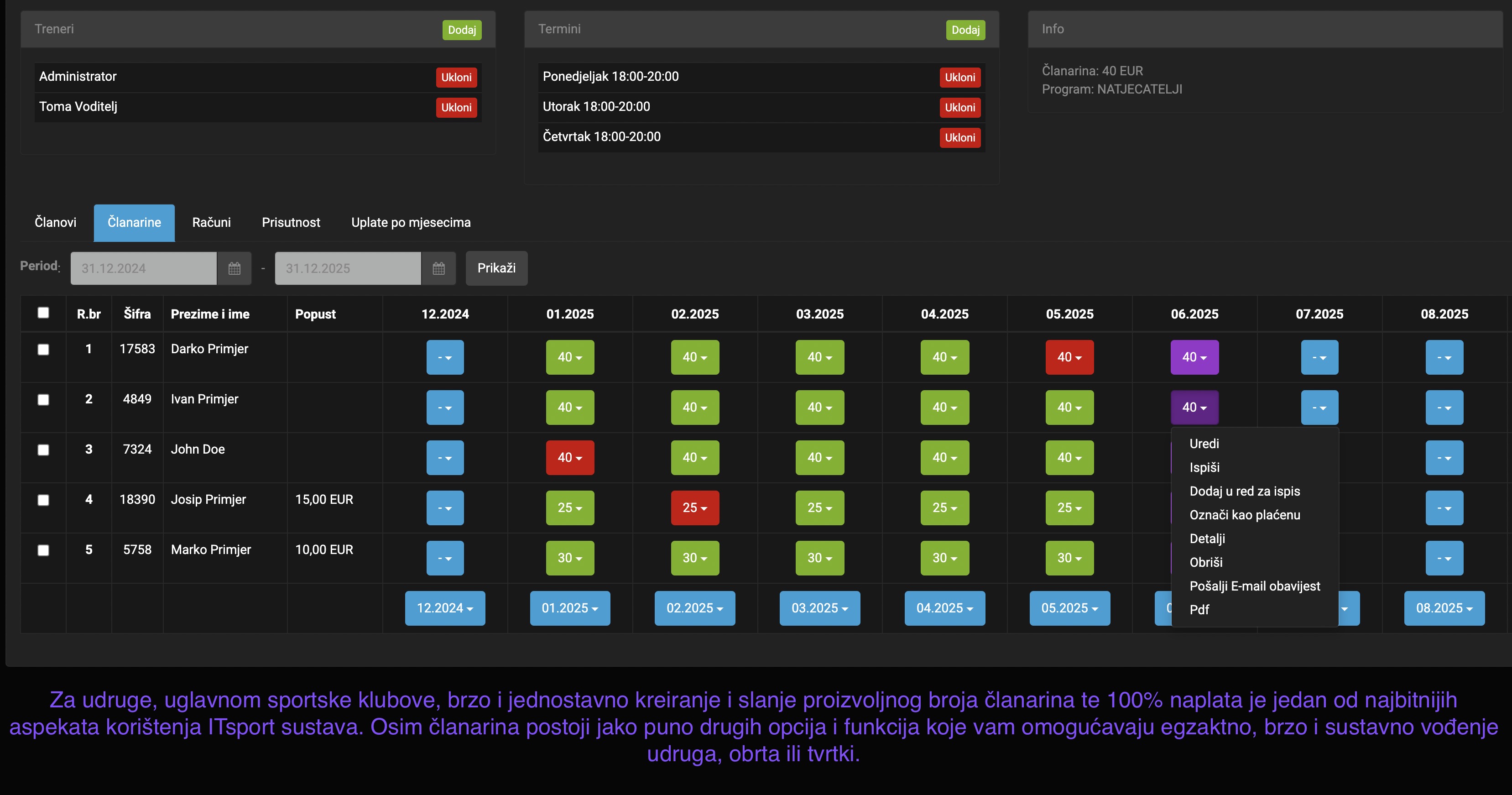Screen dimensions: 1512x795
Task: Open Darko Primjer's purple 06.2025 fee dropdown
Action: point(1194,357)
